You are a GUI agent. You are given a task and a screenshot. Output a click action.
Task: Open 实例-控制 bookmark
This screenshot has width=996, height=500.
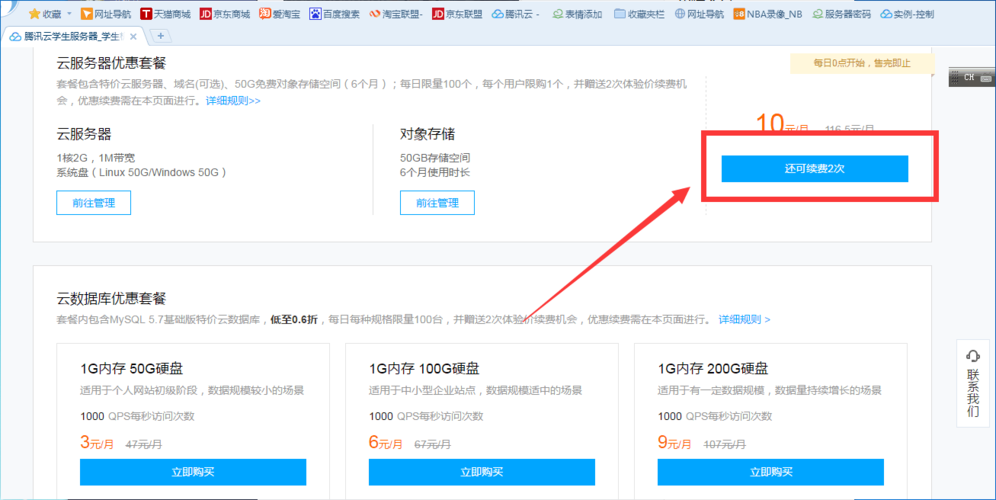click(x=907, y=13)
